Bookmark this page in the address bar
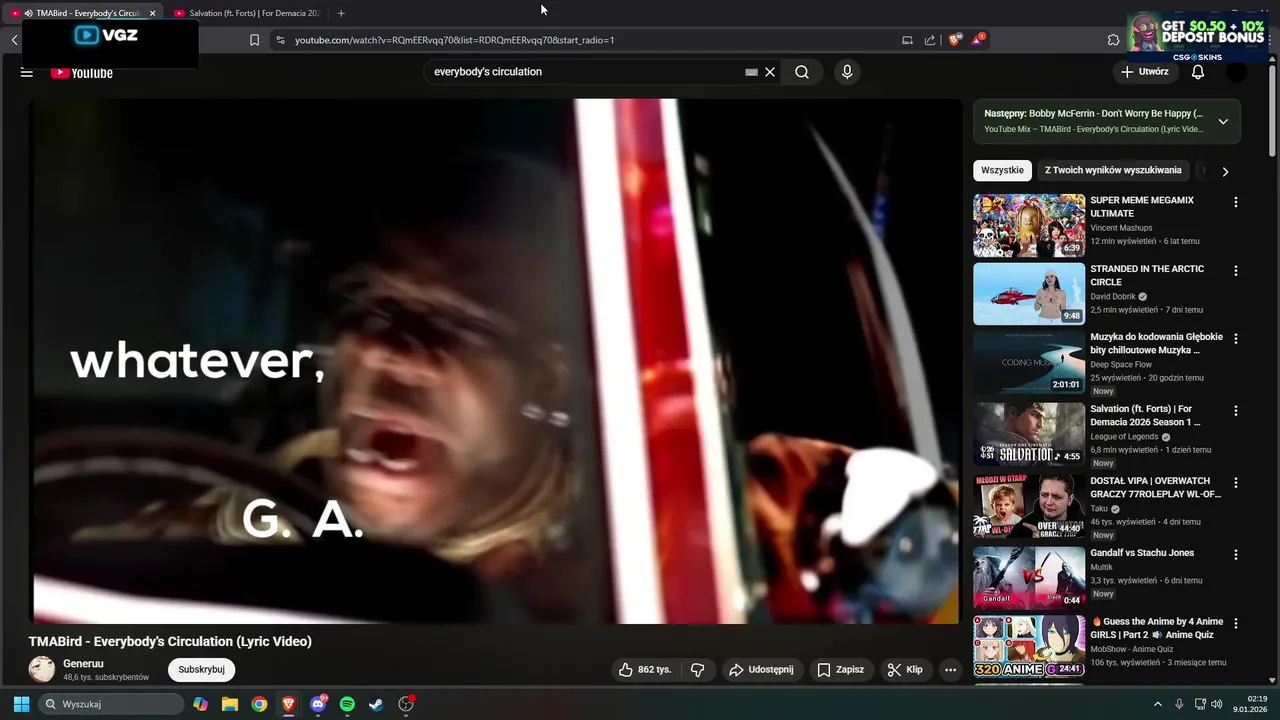 tap(254, 40)
